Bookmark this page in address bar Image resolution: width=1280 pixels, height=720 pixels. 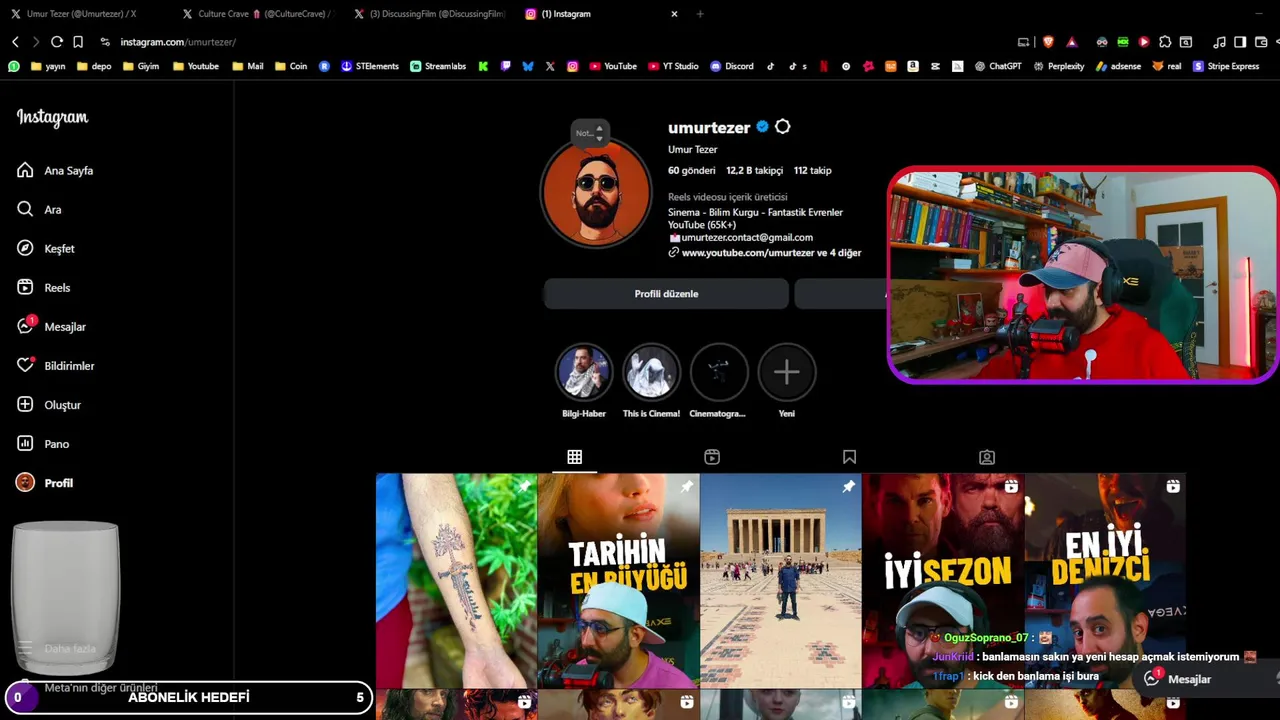coord(78,42)
